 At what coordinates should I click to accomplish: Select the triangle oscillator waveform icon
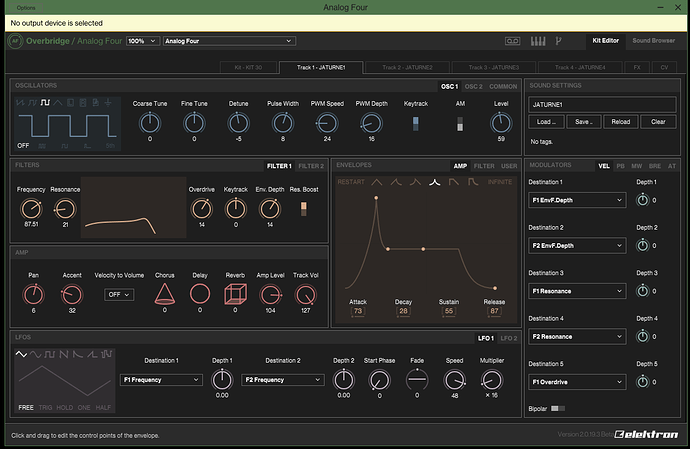coord(58,103)
